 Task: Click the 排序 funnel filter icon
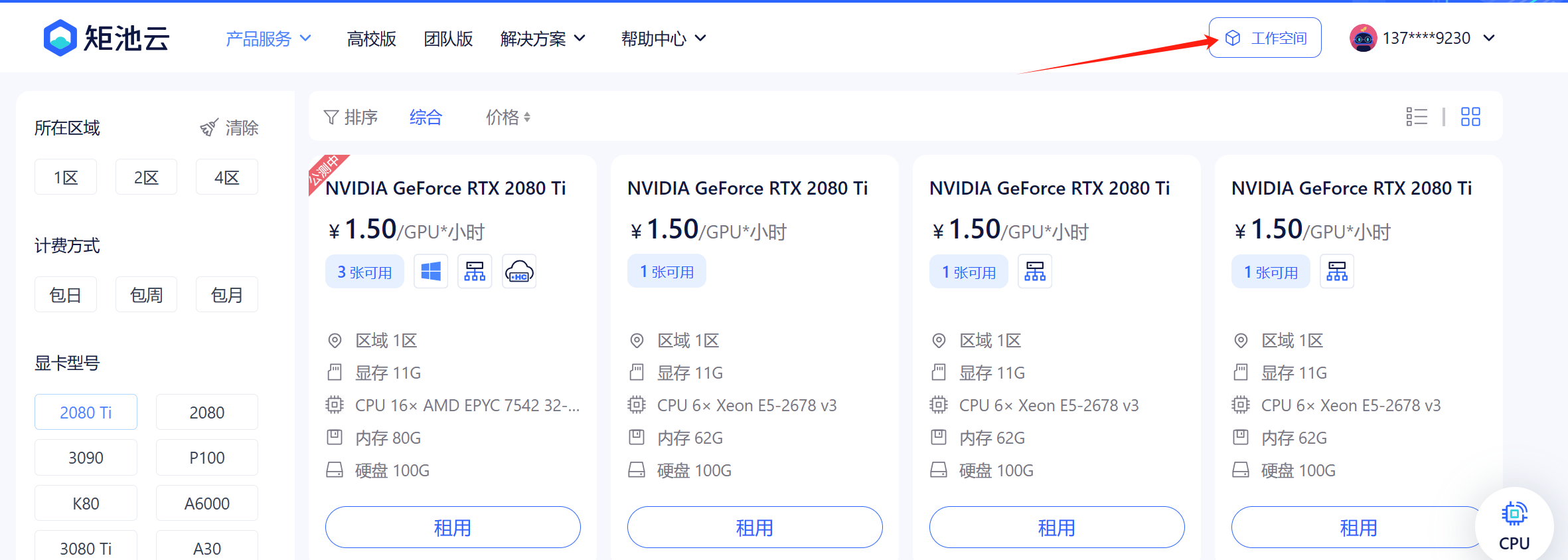[331, 117]
